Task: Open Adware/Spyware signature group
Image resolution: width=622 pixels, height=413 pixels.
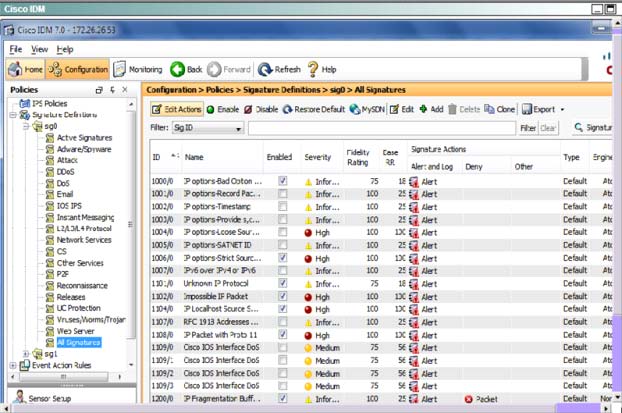Action: (x=84, y=149)
